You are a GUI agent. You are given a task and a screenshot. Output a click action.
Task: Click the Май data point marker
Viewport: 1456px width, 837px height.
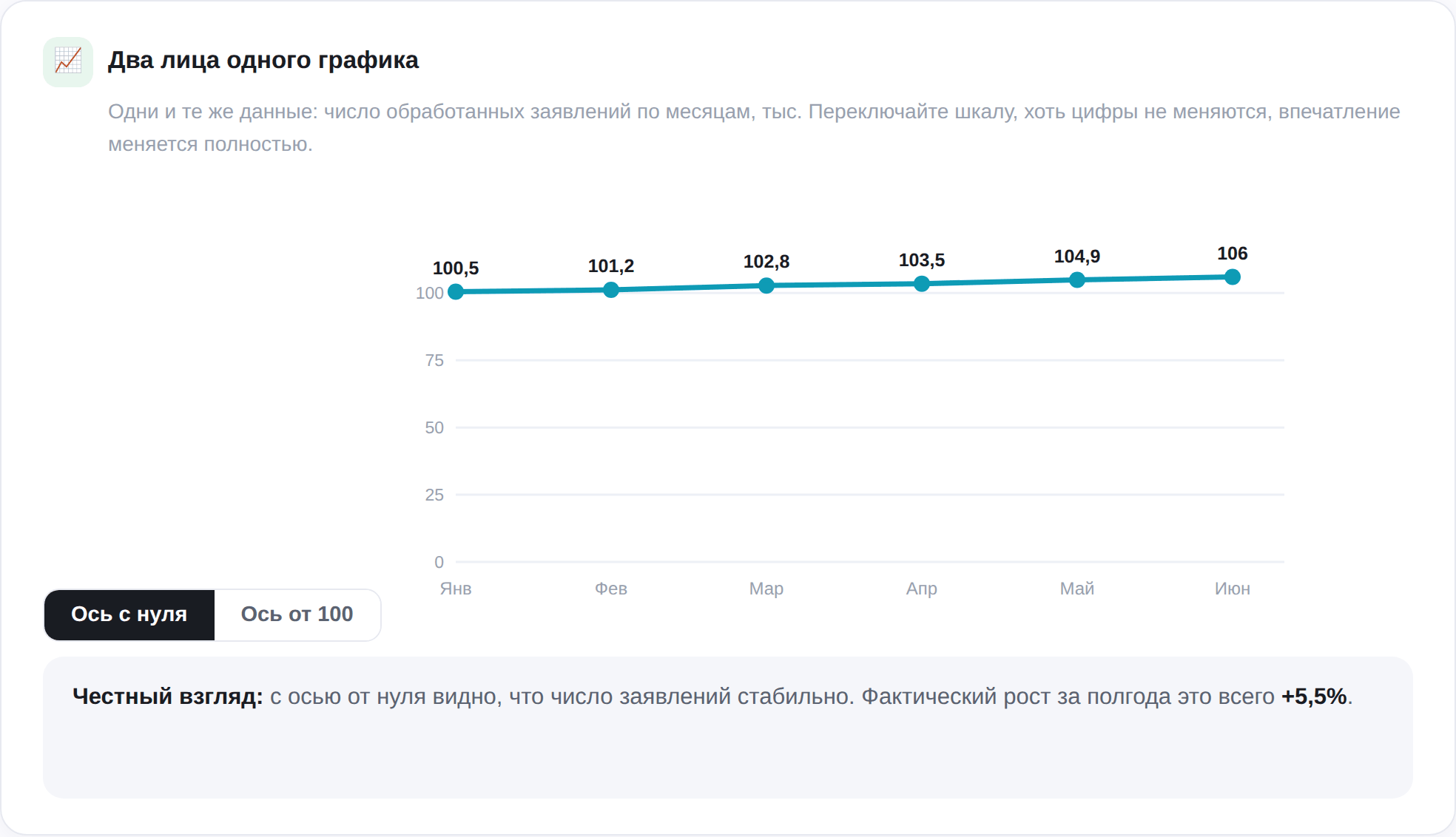point(1077,279)
